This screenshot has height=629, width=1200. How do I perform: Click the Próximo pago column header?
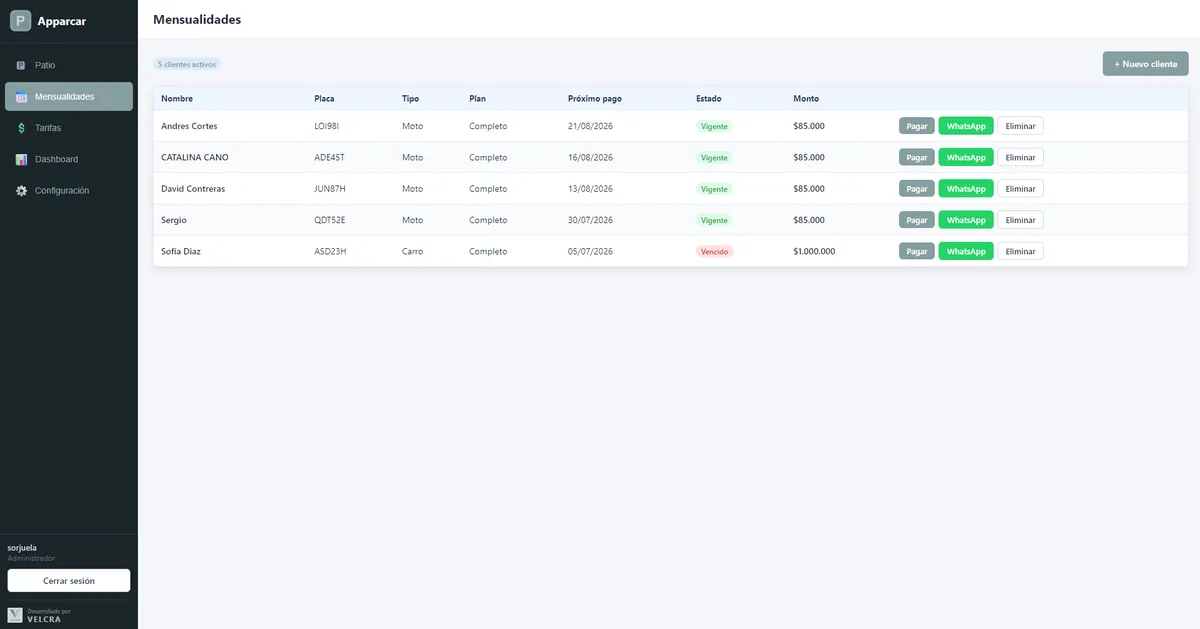click(595, 99)
